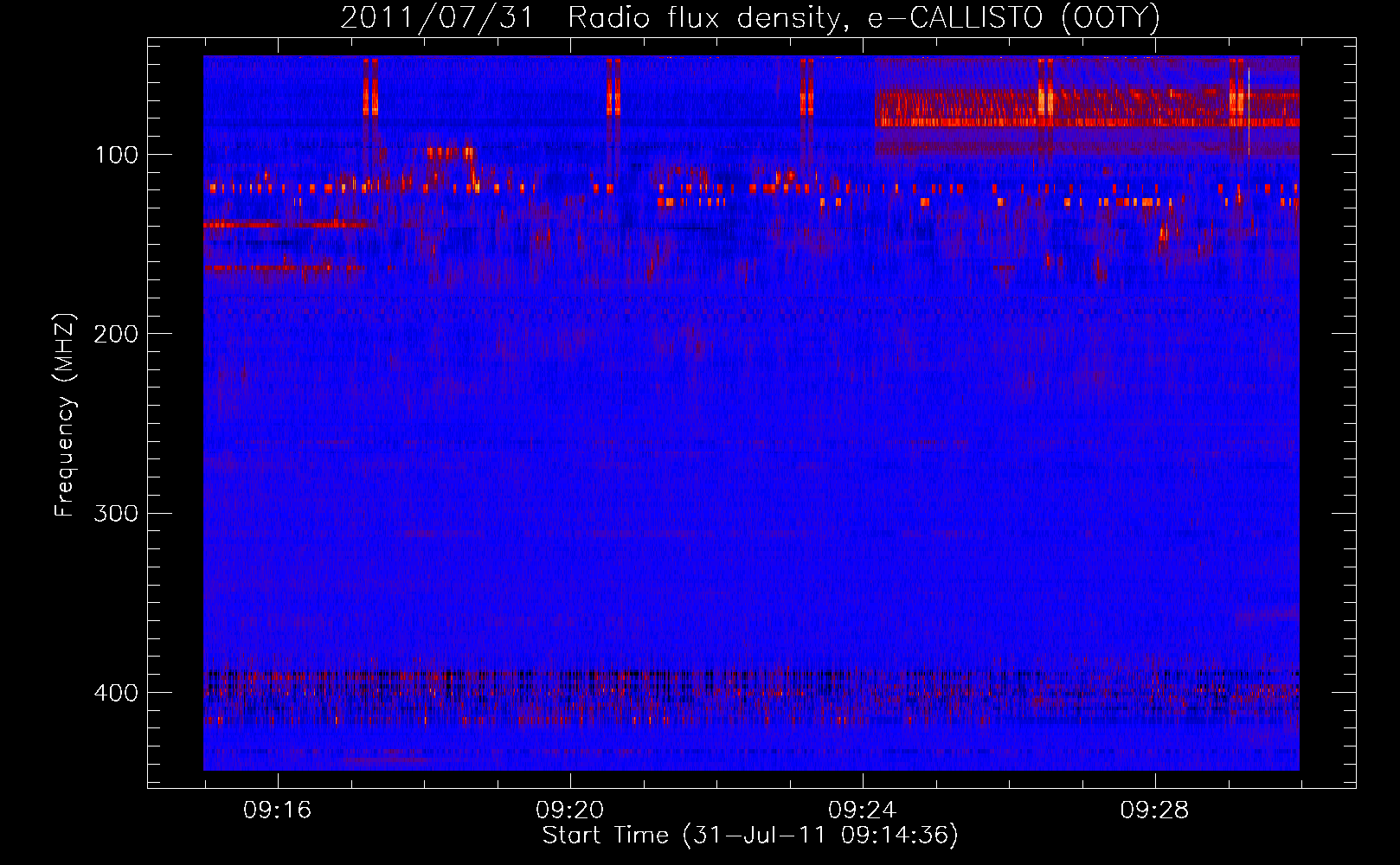Click the 'Frequency (MHZ)' axis label
This screenshot has height=865, width=1400.
65,414
